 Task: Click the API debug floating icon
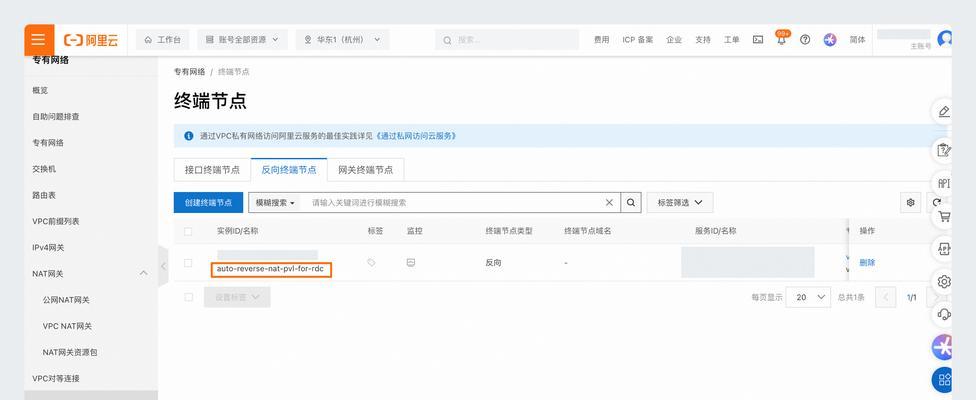pos(944,249)
